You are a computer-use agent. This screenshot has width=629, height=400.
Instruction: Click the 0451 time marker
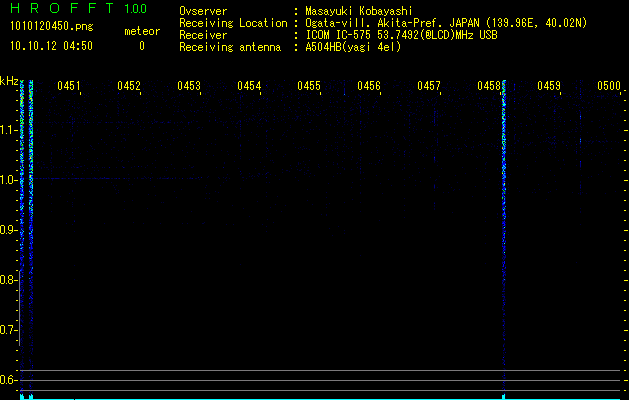click(69, 86)
